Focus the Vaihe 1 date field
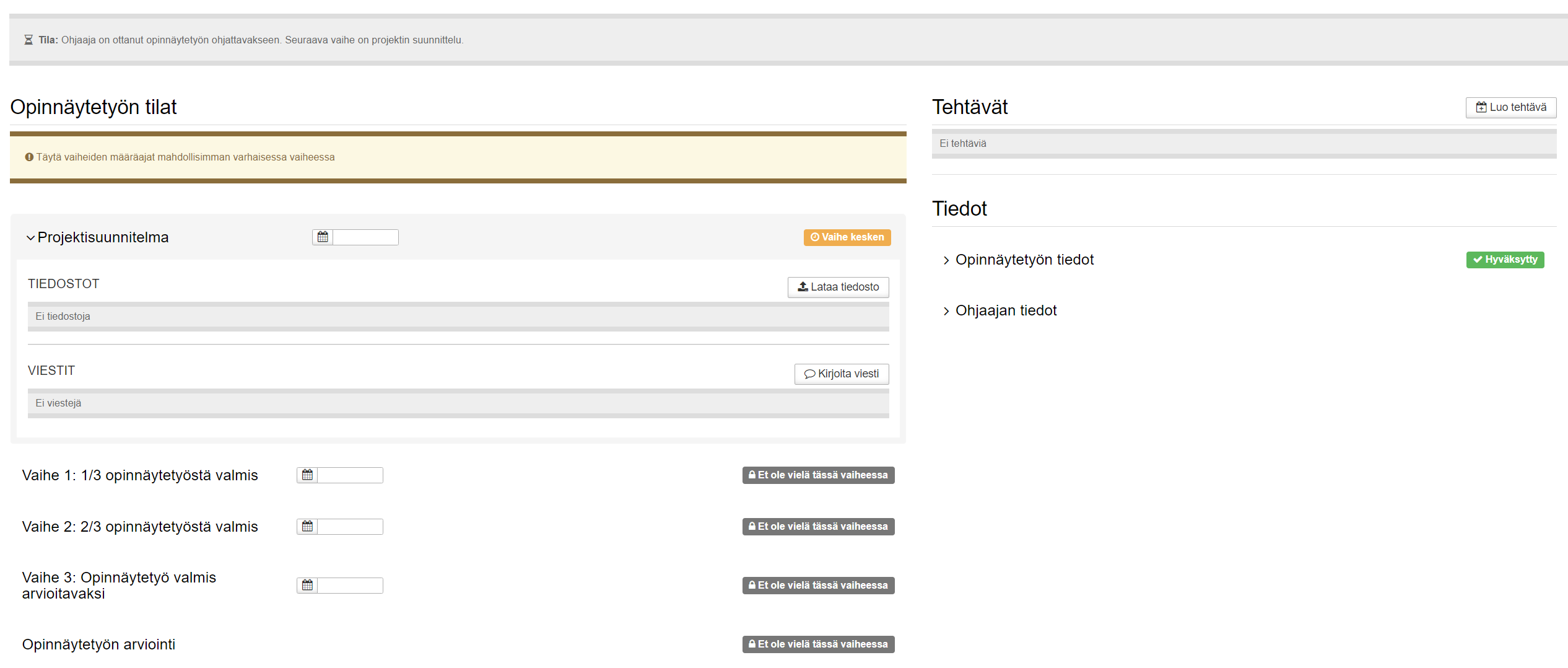 (350, 475)
